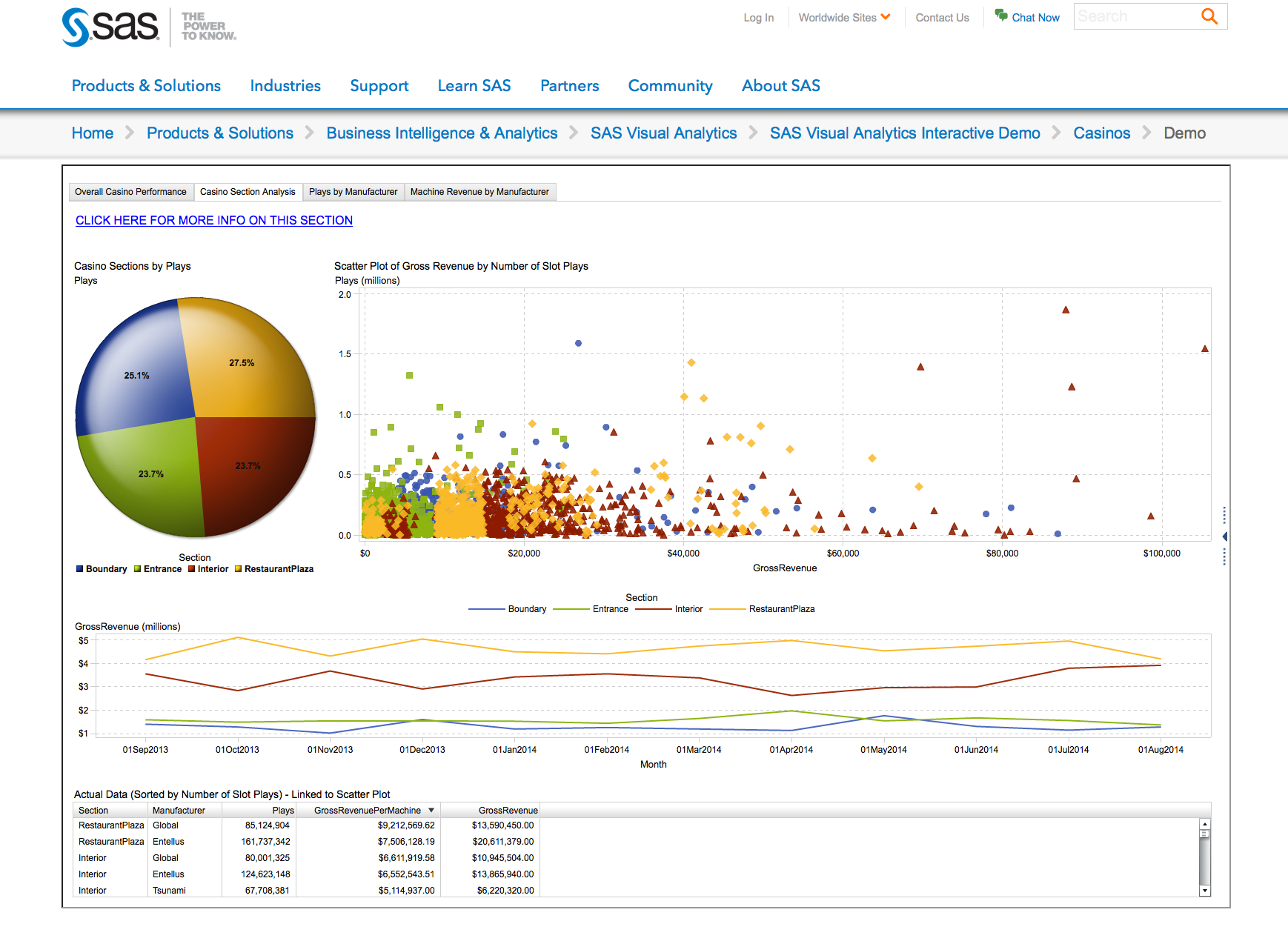This screenshot has width=1288, height=944.
Task: Click the Section column header
Action: 110,811
